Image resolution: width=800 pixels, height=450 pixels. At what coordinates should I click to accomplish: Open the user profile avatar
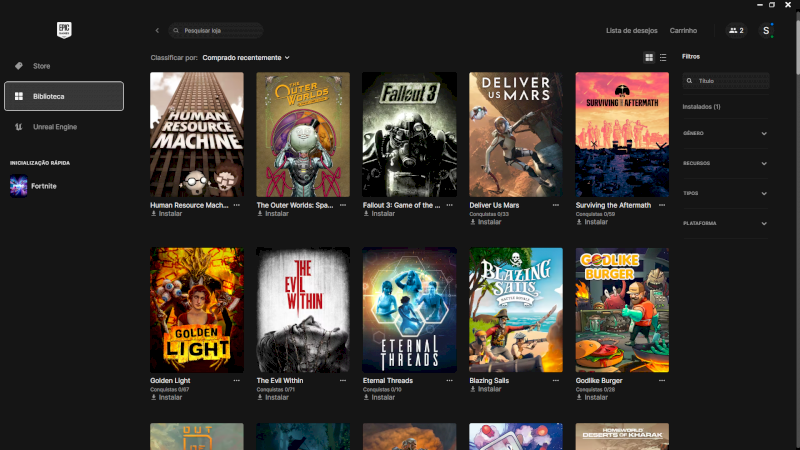(766, 31)
